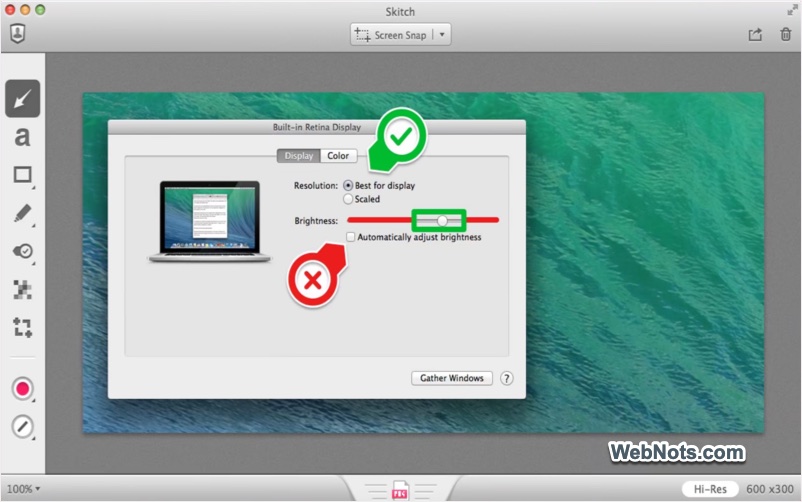
Task: Click the Brightness slider knob
Action: pos(442,221)
